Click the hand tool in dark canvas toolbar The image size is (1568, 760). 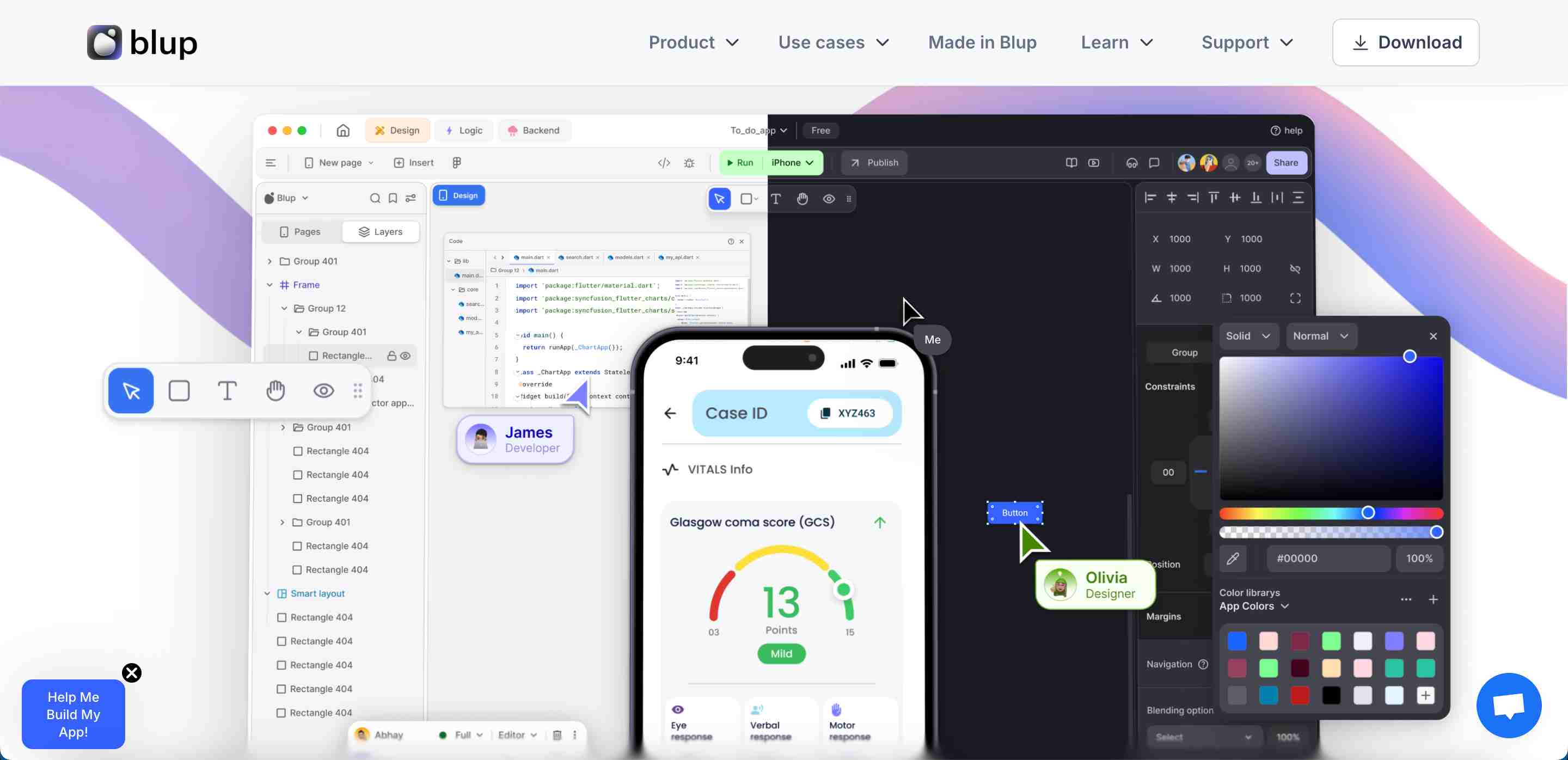[x=803, y=198]
